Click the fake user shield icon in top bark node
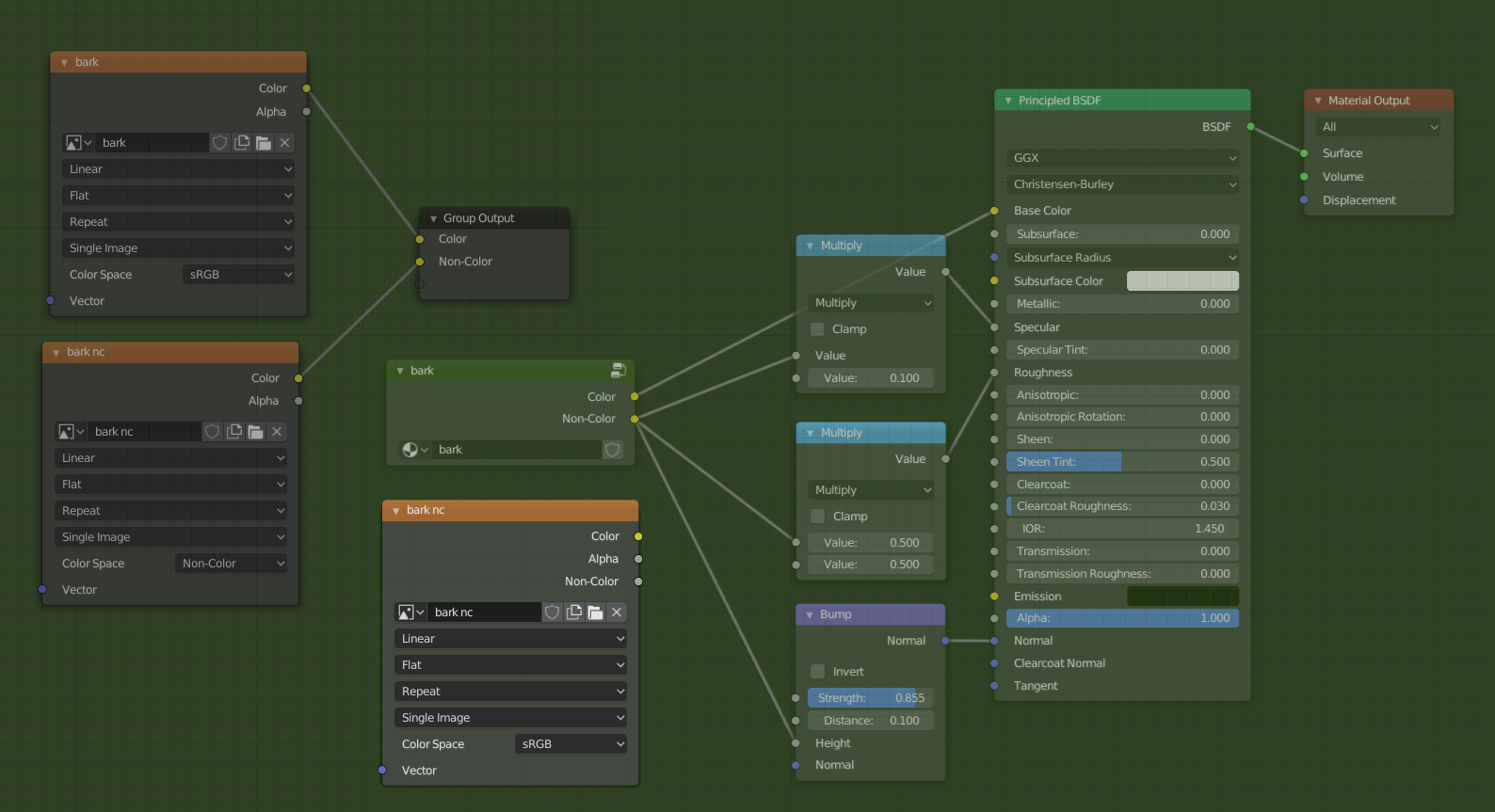 [219, 143]
